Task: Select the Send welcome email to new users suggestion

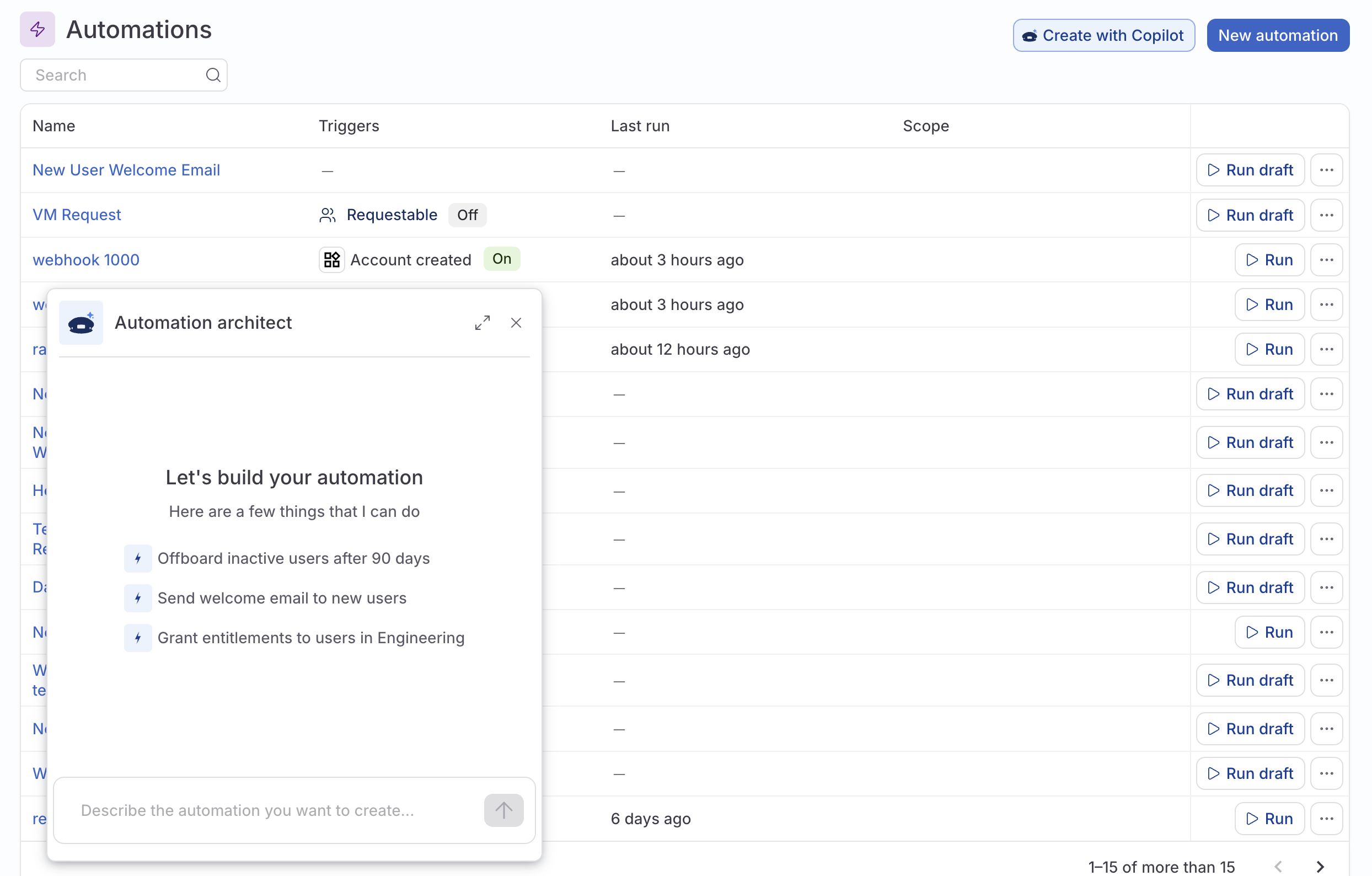Action: [282, 598]
